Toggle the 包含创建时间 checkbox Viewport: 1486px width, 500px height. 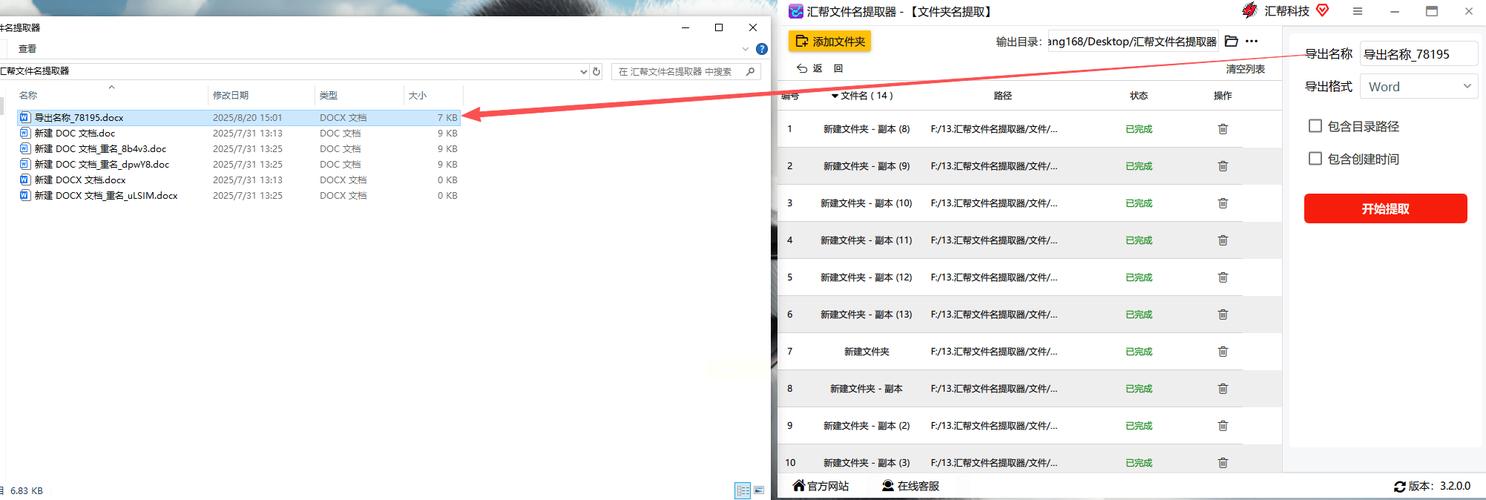tap(1316, 158)
